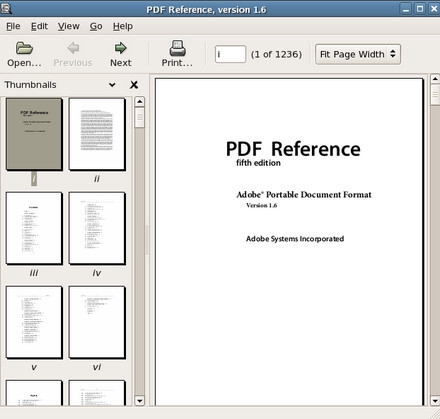Click the 'Open...' toolbar label
The height and width of the screenshot is (419, 440).
[x=24, y=63]
